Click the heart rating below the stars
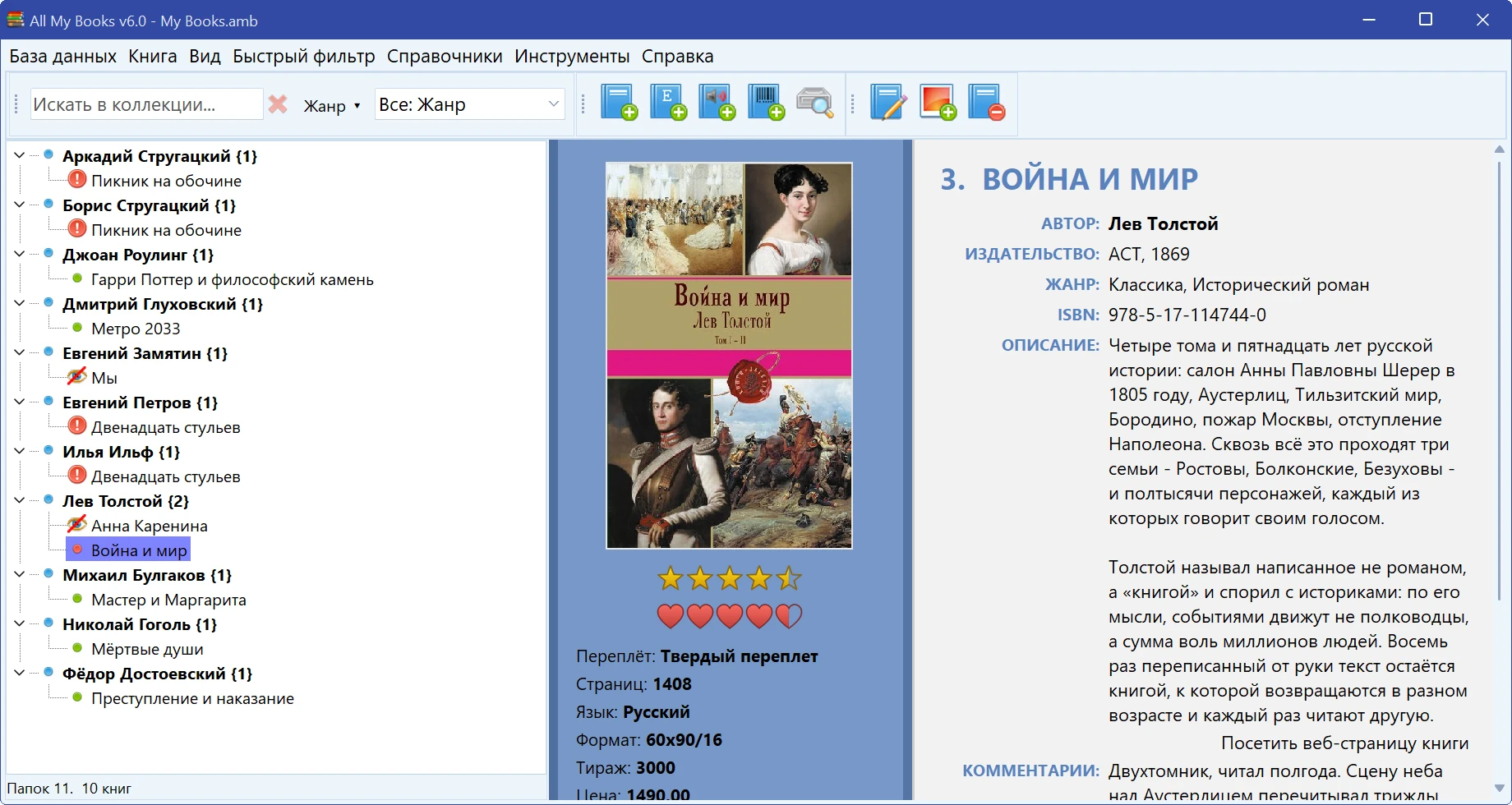The image size is (1512, 805). 730,616
